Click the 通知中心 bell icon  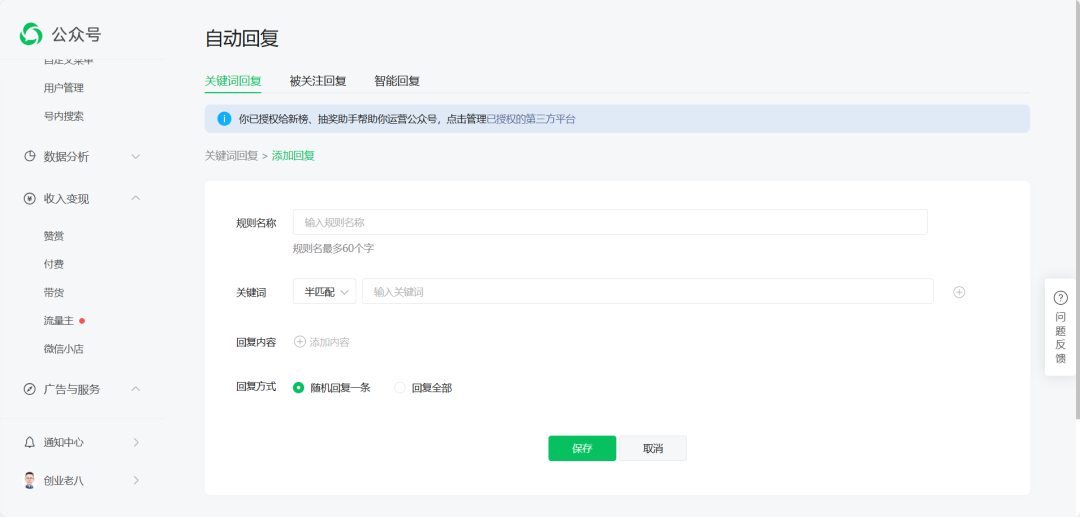[x=30, y=442]
